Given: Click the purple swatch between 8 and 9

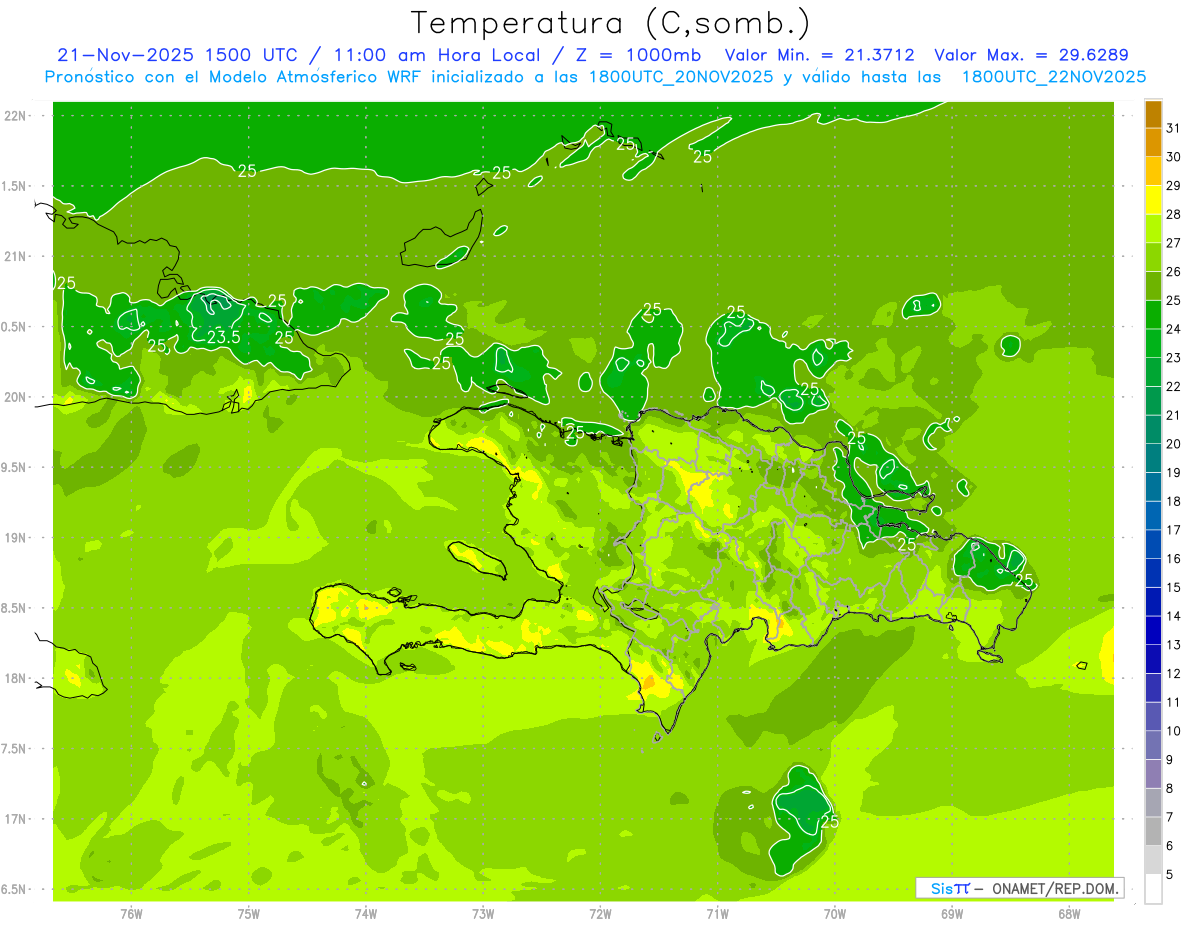Looking at the screenshot, I should pyautogui.click(x=1153, y=774).
